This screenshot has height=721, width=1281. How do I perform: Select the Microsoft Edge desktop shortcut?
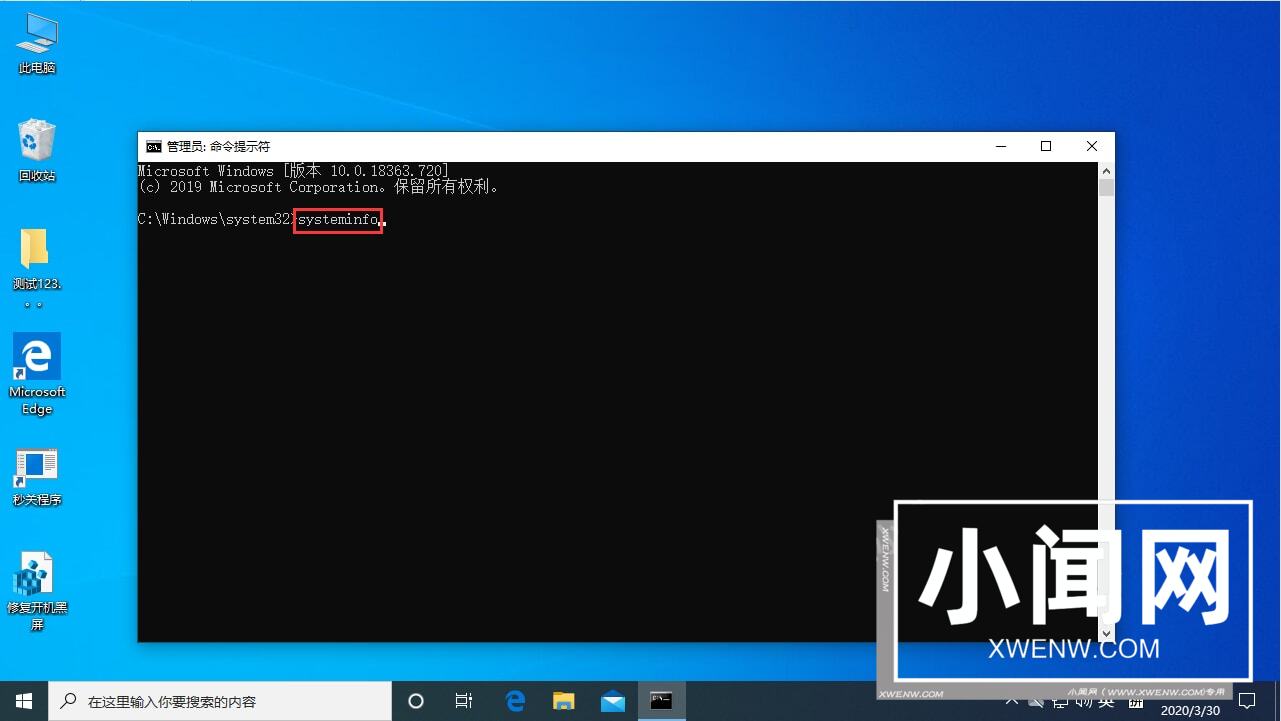tap(37, 374)
